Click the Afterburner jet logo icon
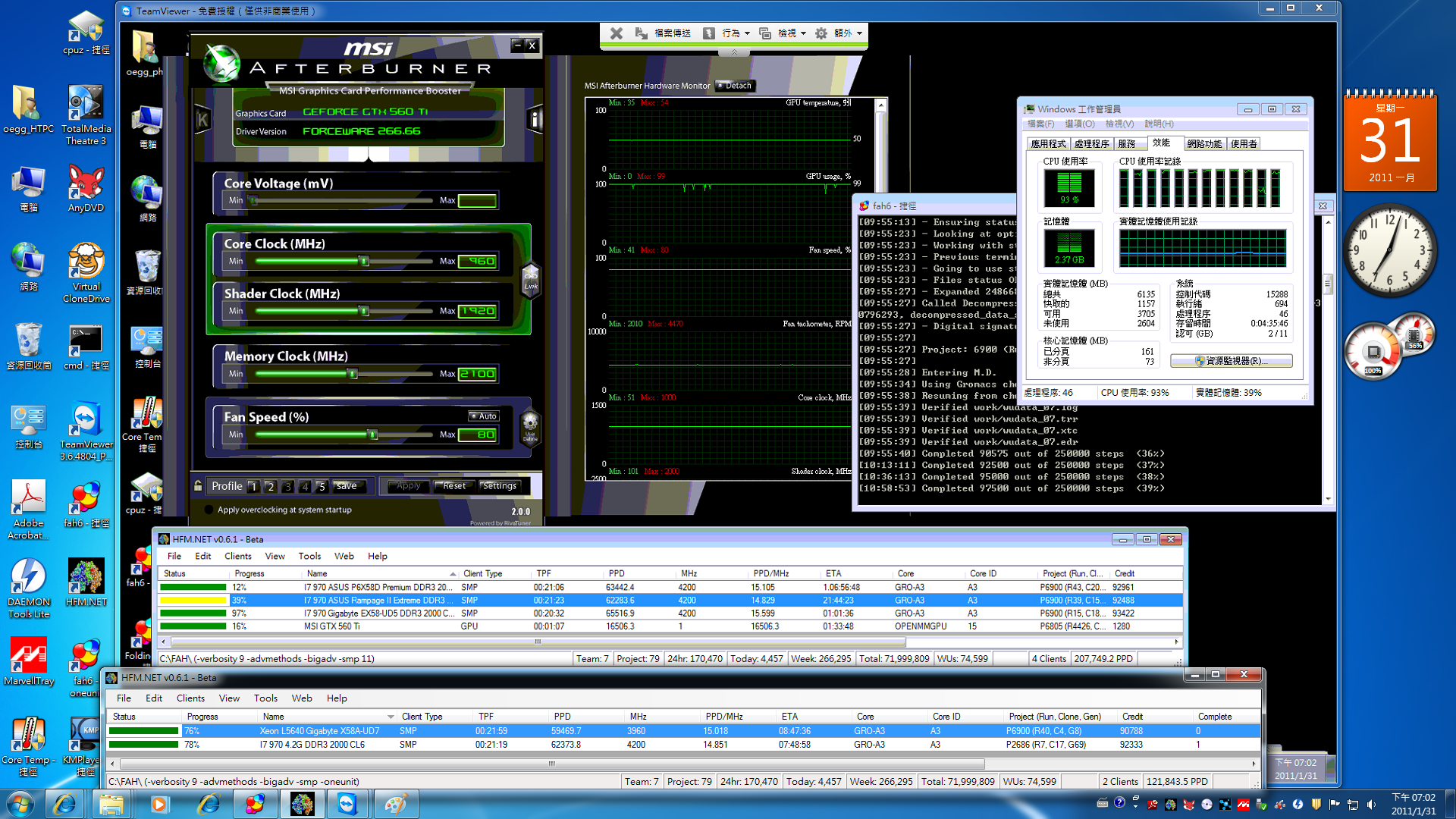The image size is (1456, 819). coord(222,64)
